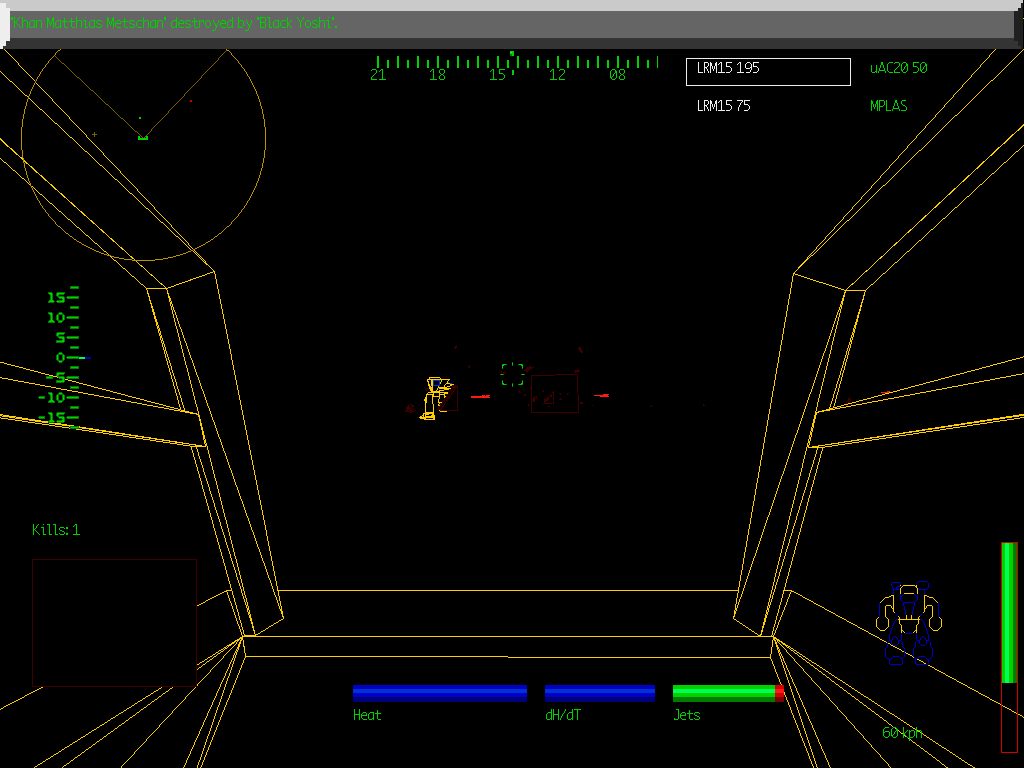Select the uAC20 autocannon readout

tap(895, 69)
